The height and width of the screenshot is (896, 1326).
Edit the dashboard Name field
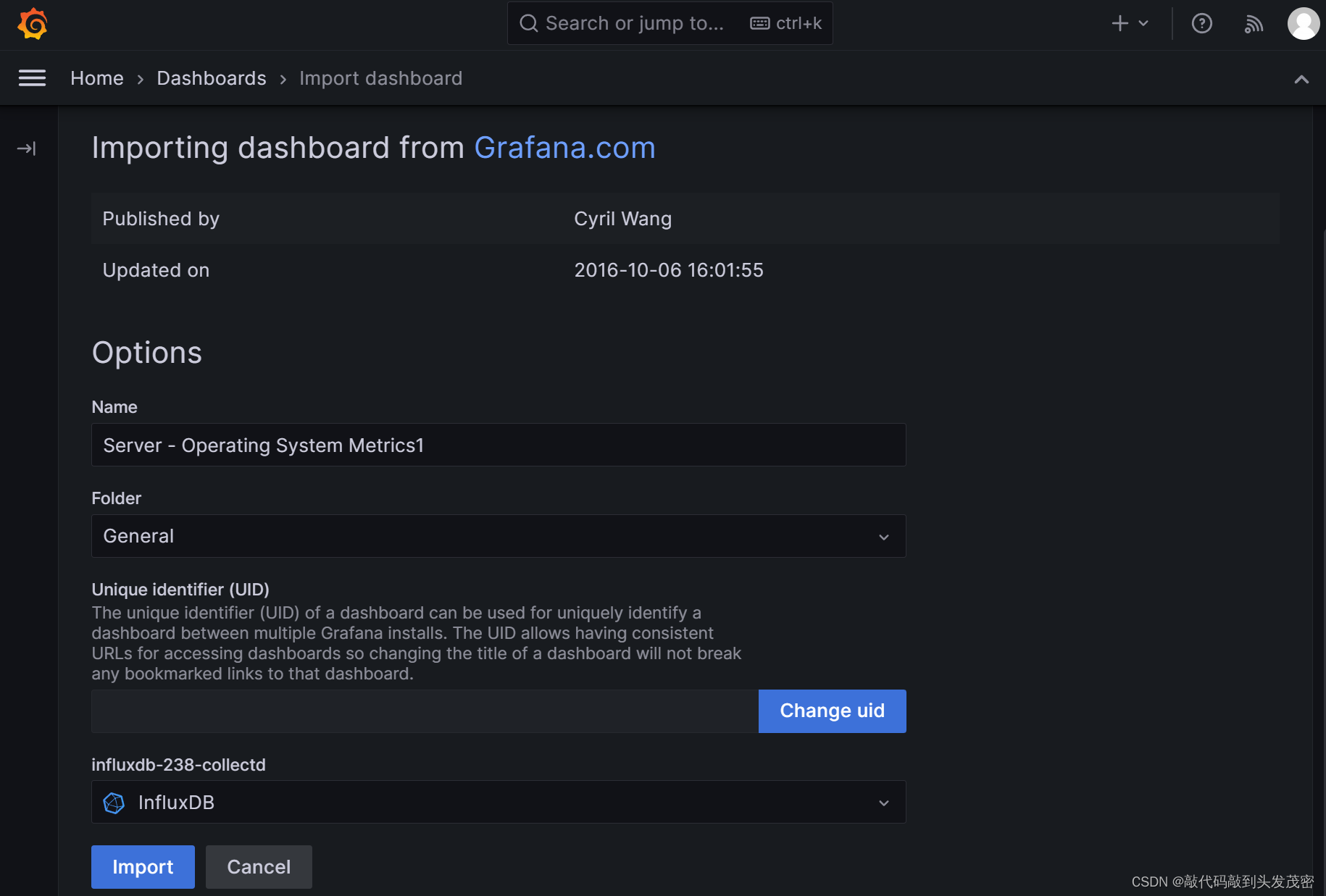(x=499, y=445)
